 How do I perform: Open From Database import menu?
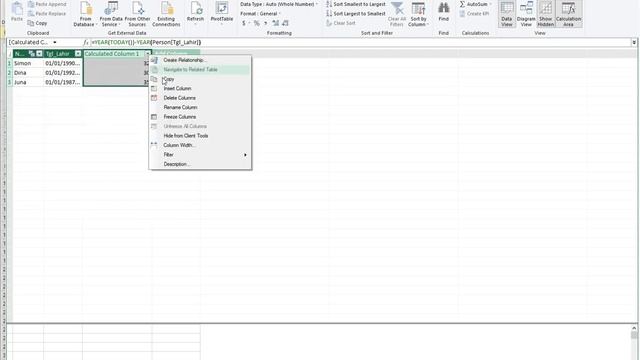85,14
